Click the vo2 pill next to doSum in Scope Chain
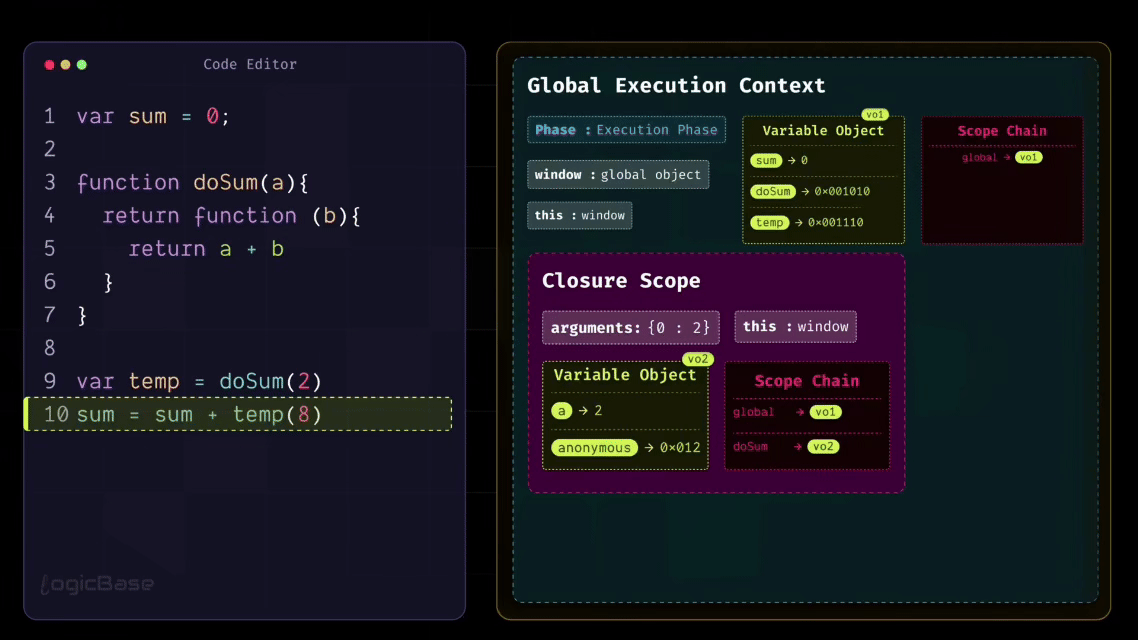Screen dimensions: 1138x640 point(824,446)
